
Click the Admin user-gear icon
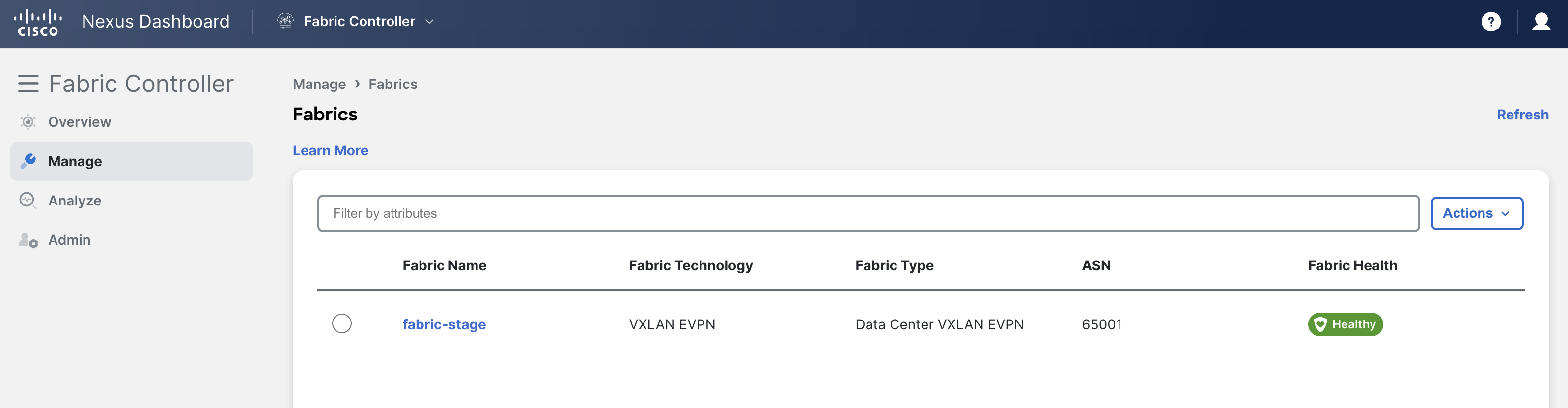[x=28, y=240]
